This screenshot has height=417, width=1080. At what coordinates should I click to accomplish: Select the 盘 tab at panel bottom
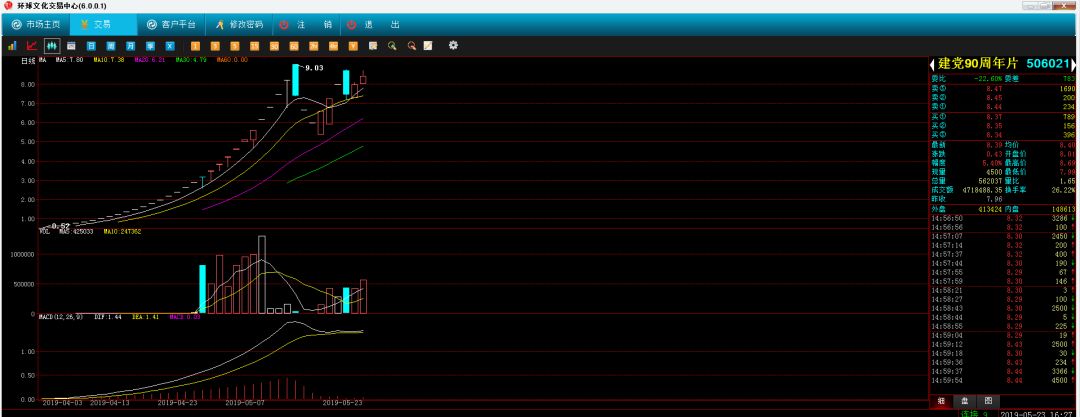964,400
